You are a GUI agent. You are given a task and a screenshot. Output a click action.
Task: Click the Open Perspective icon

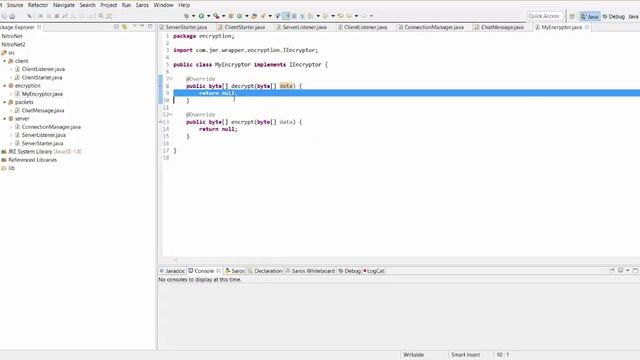572,16
